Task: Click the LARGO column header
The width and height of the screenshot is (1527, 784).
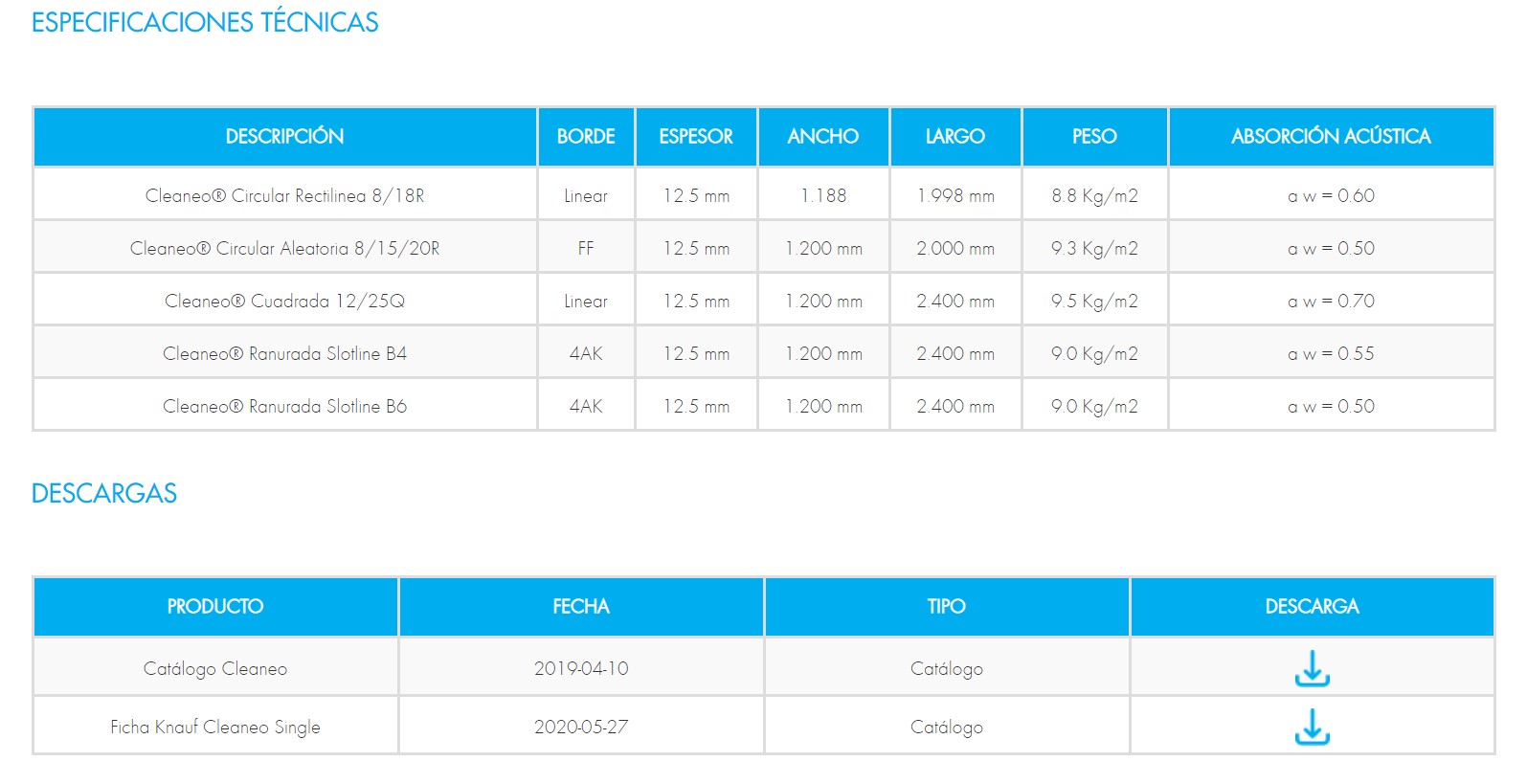Action: pyautogui.click(x=955, y=137)
